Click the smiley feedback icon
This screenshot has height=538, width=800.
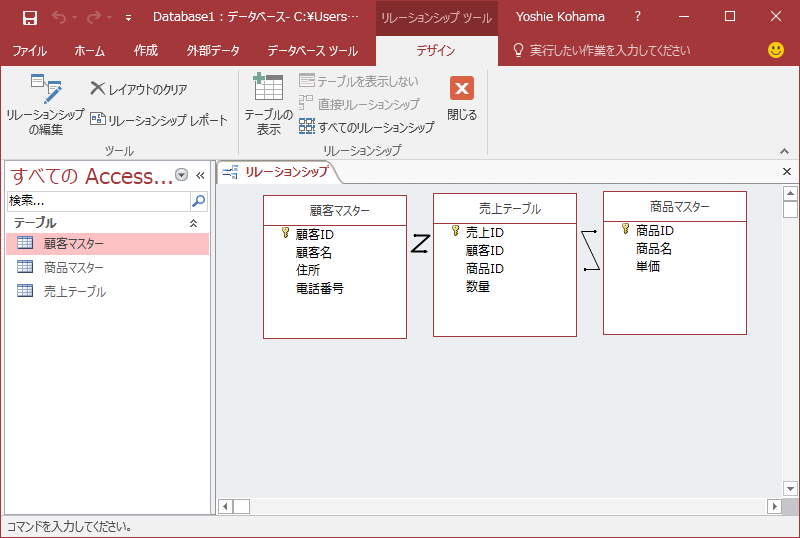[x=776, y=50]
